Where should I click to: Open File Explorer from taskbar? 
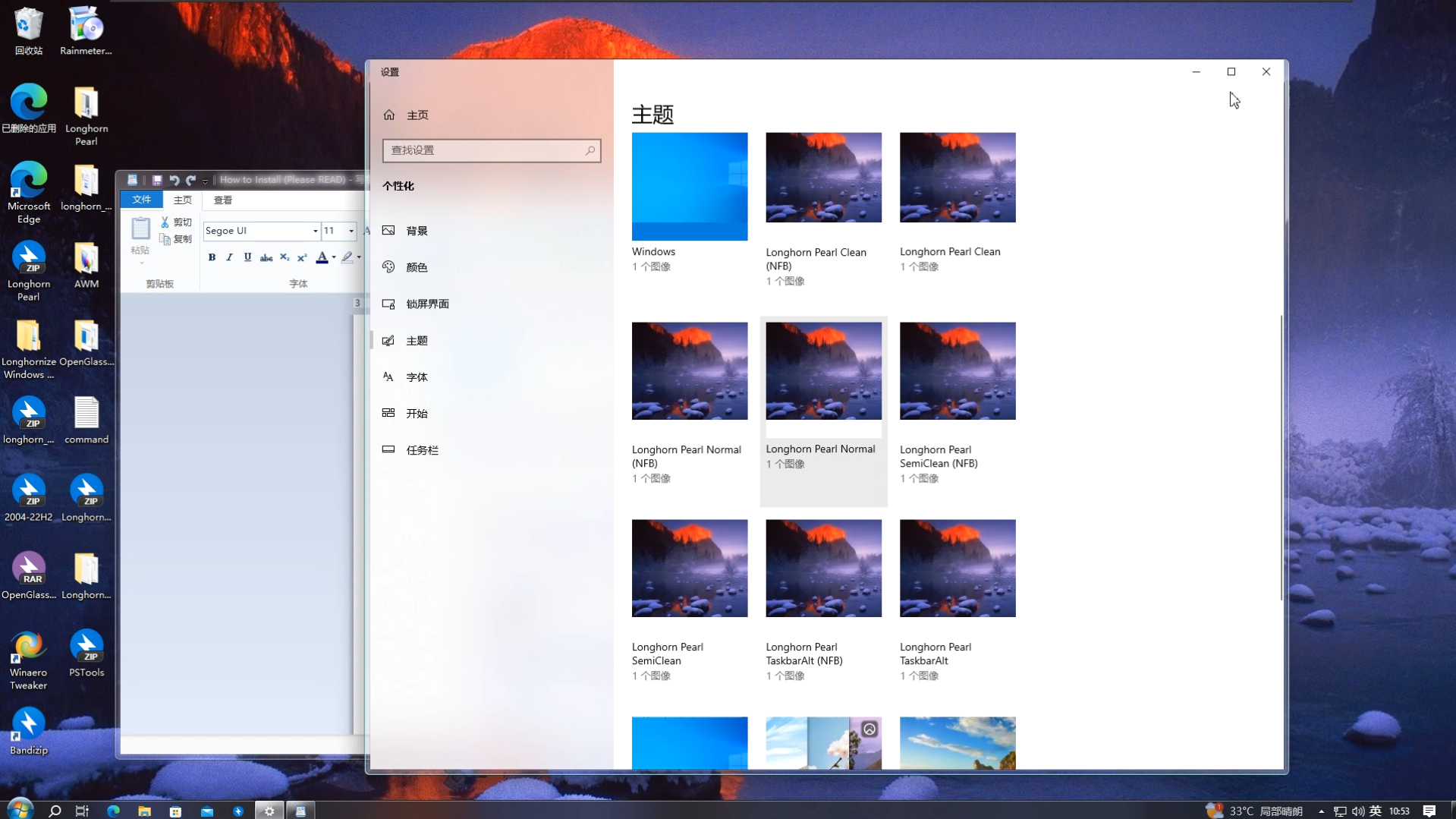(x=144, y=811)
